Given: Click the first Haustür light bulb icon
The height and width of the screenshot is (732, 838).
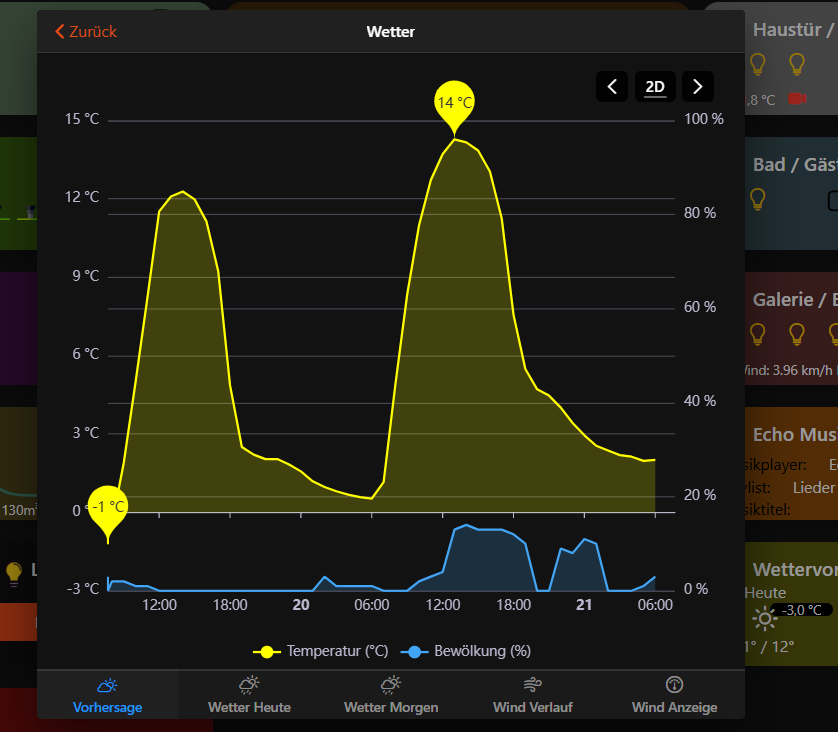Looking at the screenshot, I should click(x=757, y=63).
